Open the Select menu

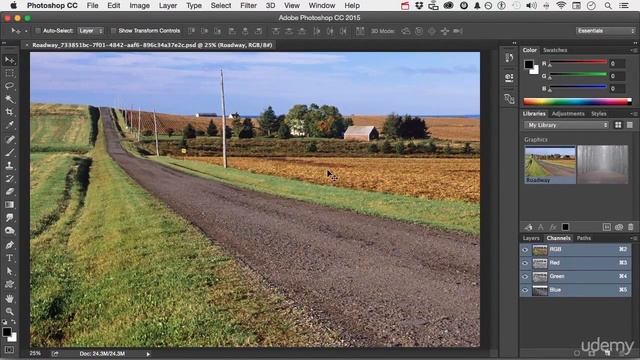(x=221, y=5)
